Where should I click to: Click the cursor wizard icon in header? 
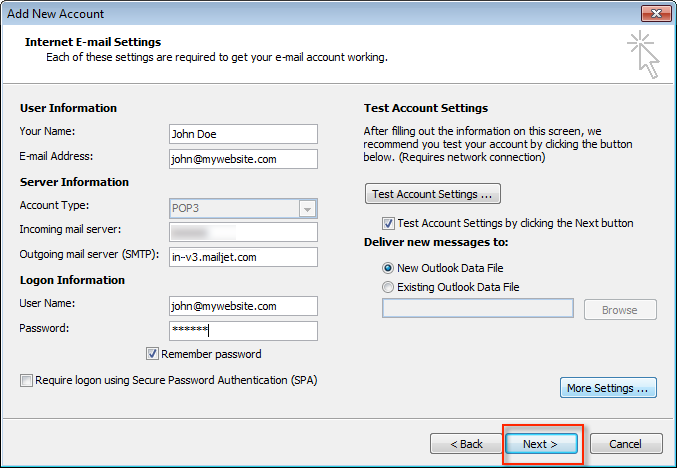(x=644, y=54)
